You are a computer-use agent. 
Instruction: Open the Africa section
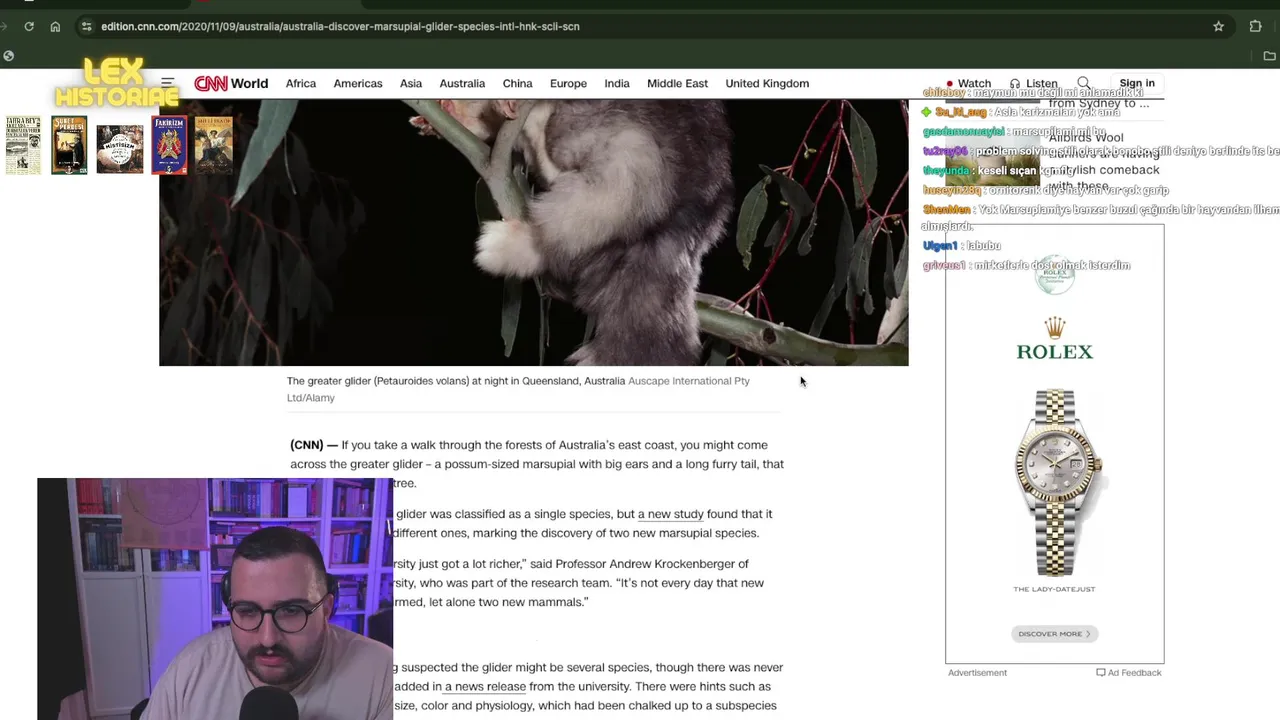[x=301, y=83]
